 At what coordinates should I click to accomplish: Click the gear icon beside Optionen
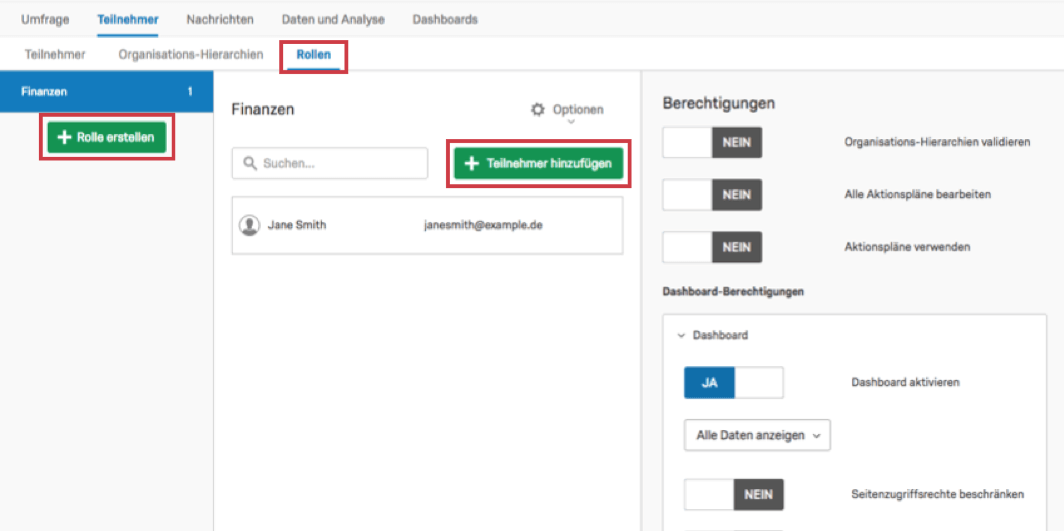tap(537, 109)
